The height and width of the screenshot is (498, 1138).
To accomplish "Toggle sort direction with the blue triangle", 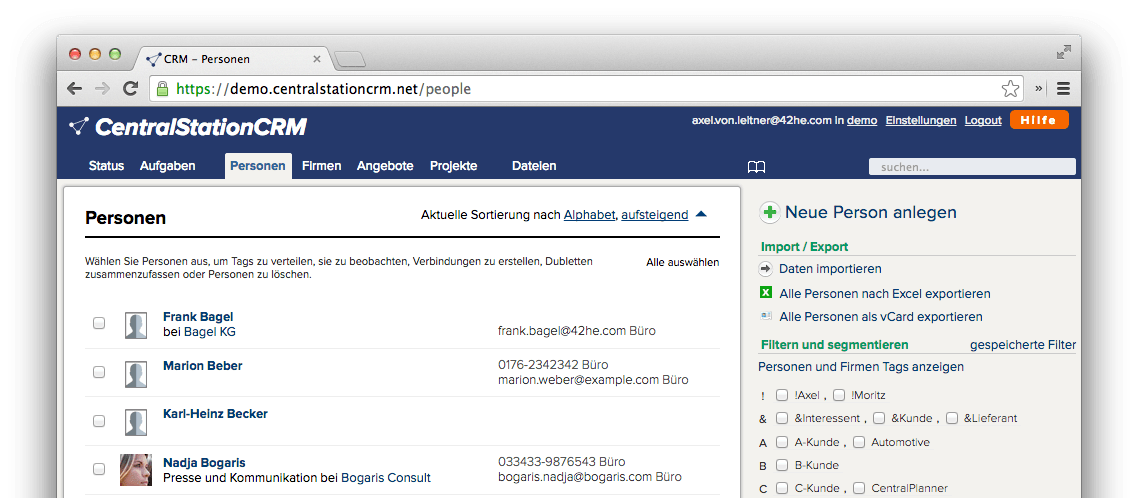I will pyautogui.click(x=701, y=214).
